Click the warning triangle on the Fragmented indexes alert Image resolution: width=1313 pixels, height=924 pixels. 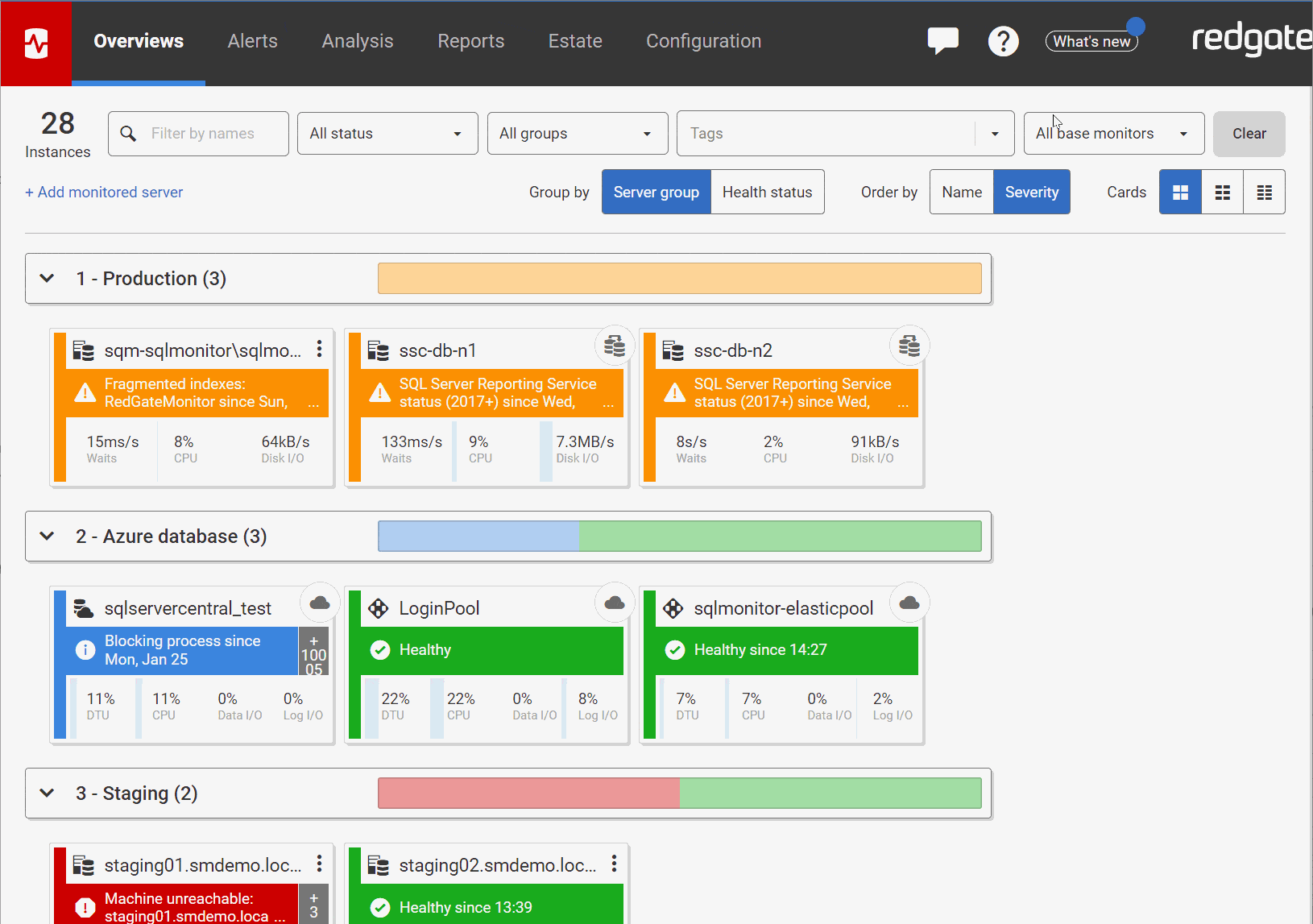(x=85, y=393)
